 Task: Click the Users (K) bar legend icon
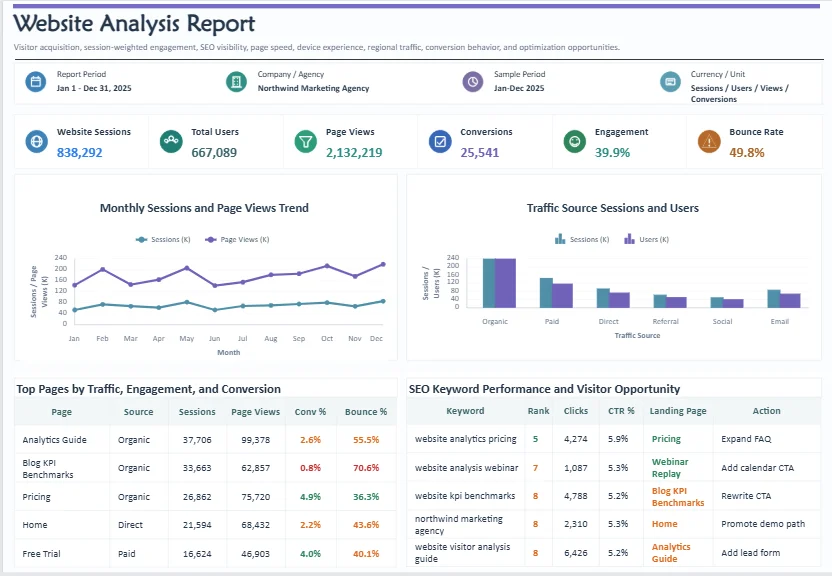629,239
